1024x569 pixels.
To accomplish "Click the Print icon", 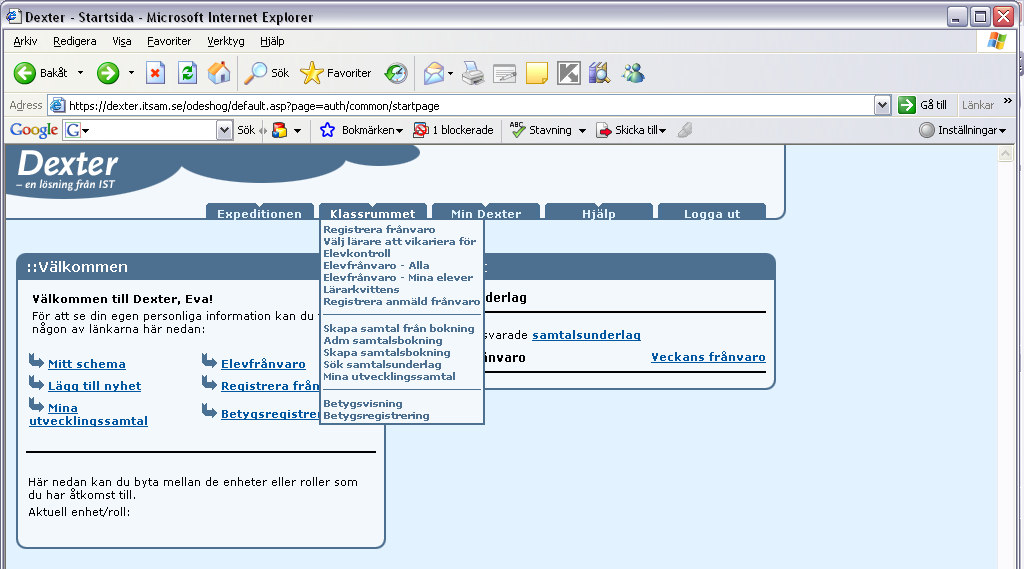I will [x=473, y=73].
